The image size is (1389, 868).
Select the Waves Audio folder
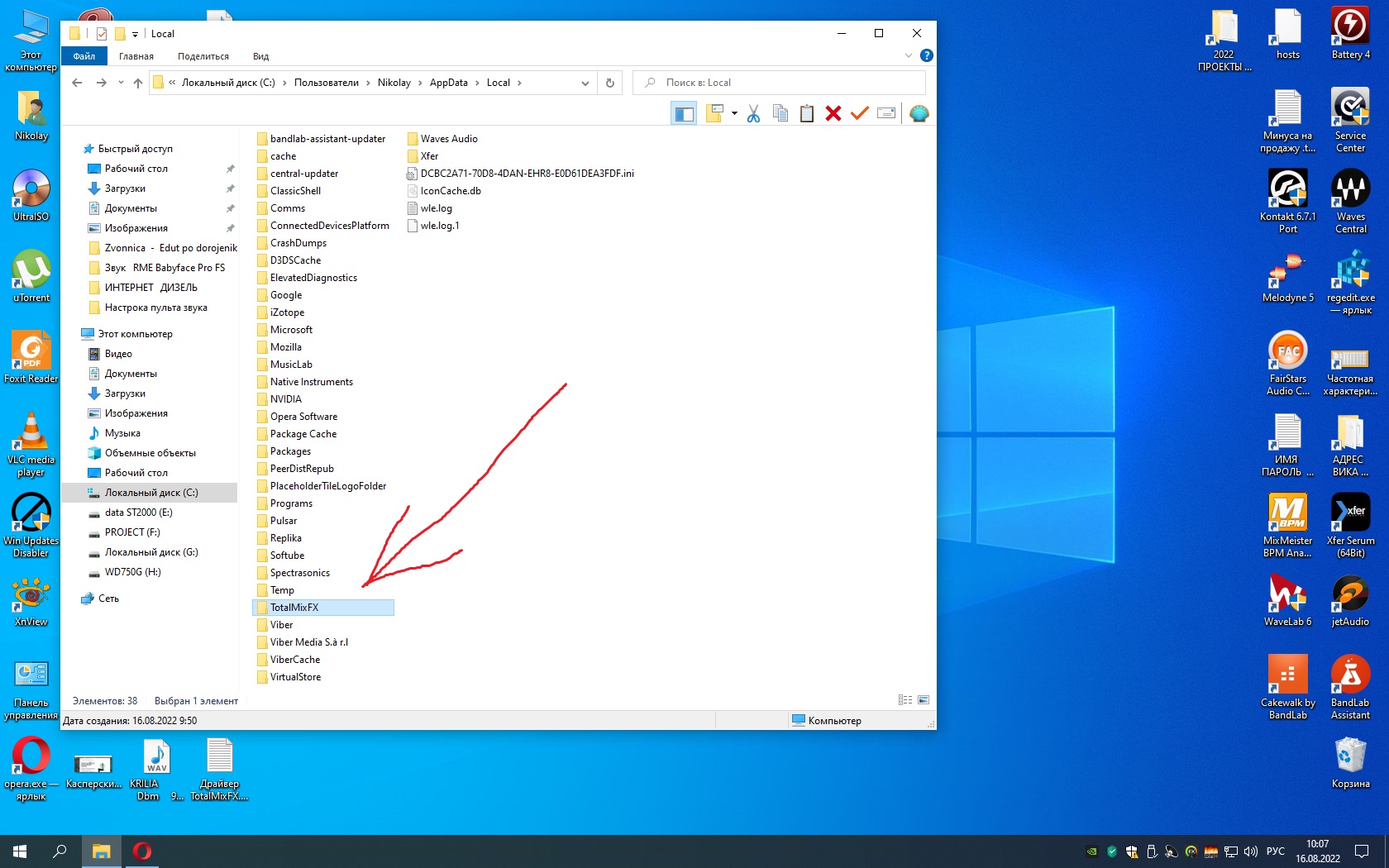tap(448, 139)
